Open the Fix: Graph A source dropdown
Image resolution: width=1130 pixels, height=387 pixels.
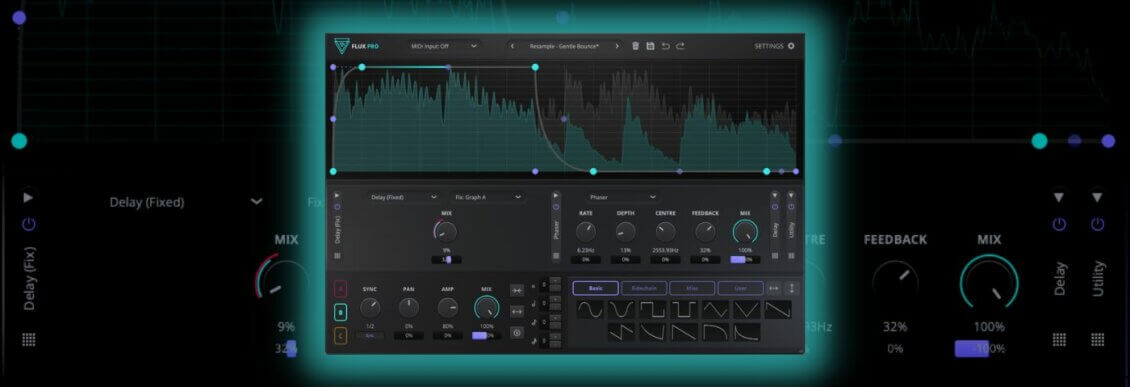click(x=487, y=197)
